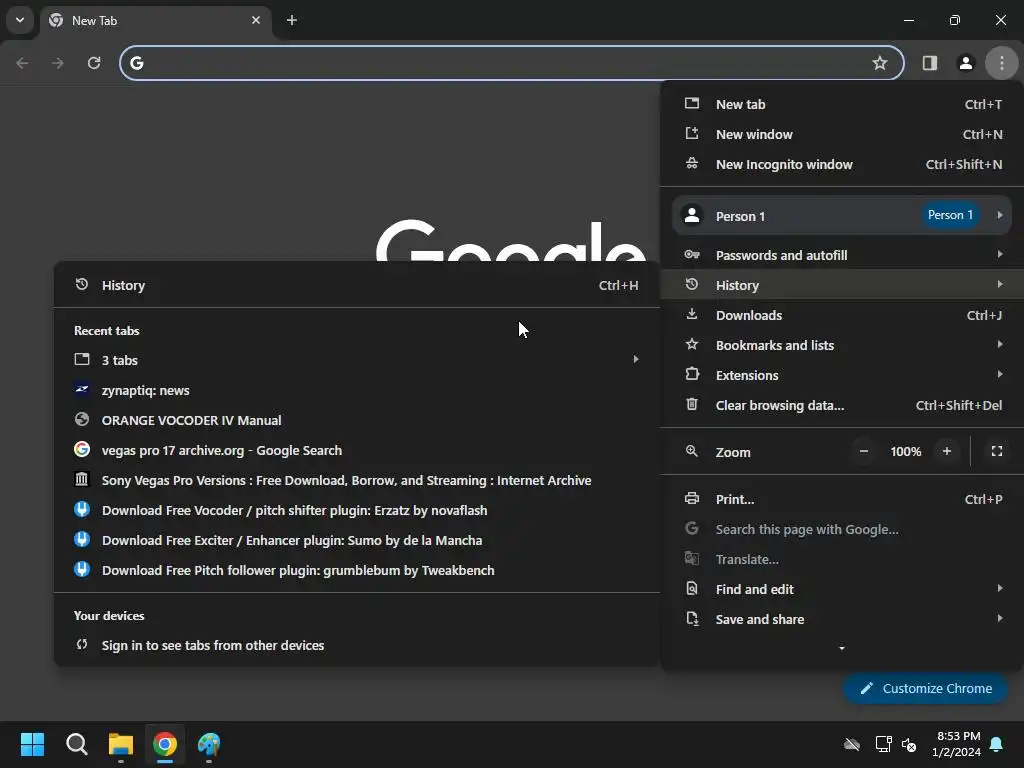Select Print from the menu
This screenshot has width=1024, height=768.
click(842, 500)
